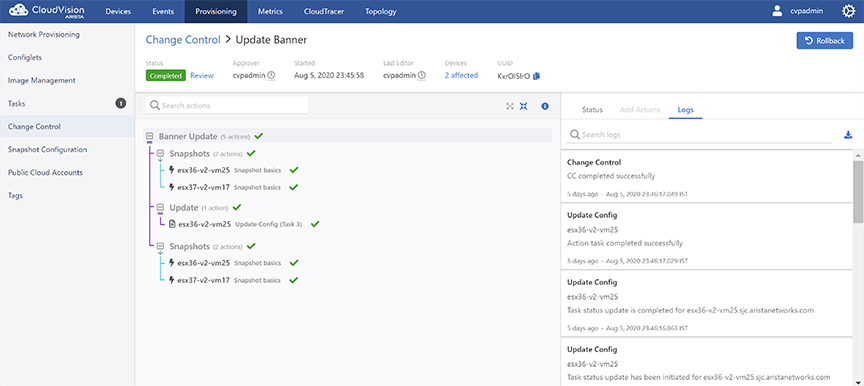
Task: Collapse the Update stage group
Action: (x=160, y=208)
